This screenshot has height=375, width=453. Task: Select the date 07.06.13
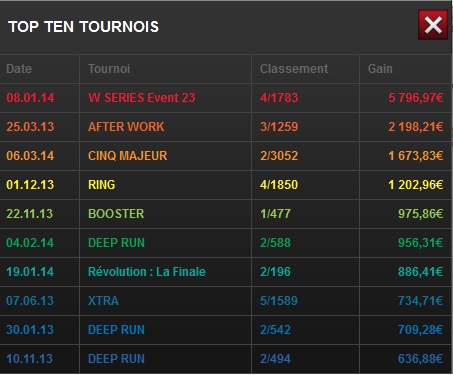pyautogui.click(x=30, y=301)
